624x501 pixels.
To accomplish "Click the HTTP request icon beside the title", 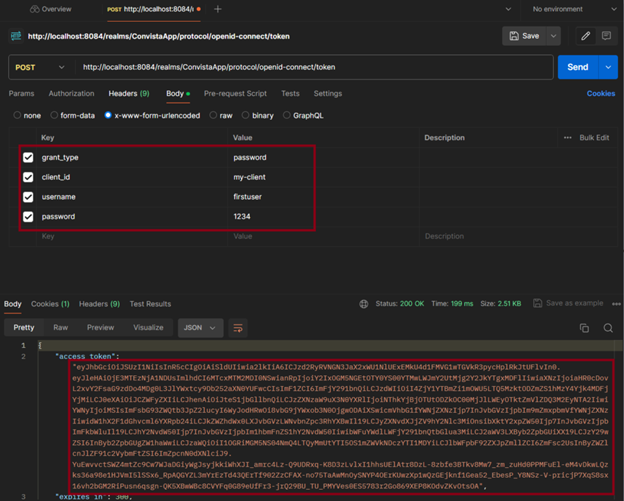I will click(x=16, y=36).
